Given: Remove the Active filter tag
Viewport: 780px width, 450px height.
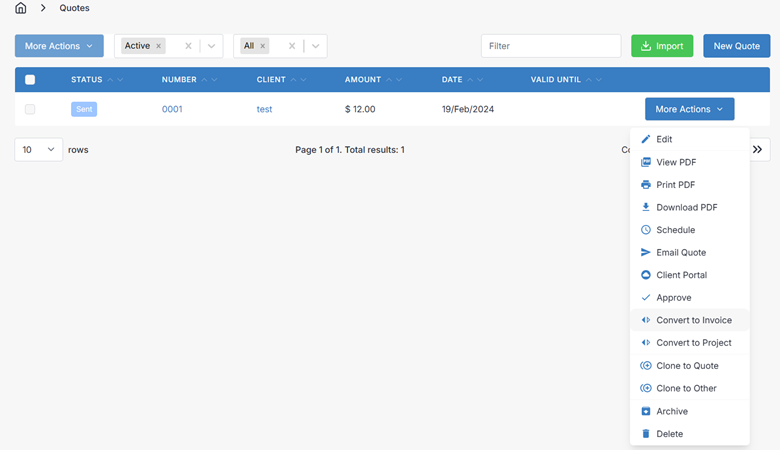Looking at the screenshot, I should click(x=159, y=46).
